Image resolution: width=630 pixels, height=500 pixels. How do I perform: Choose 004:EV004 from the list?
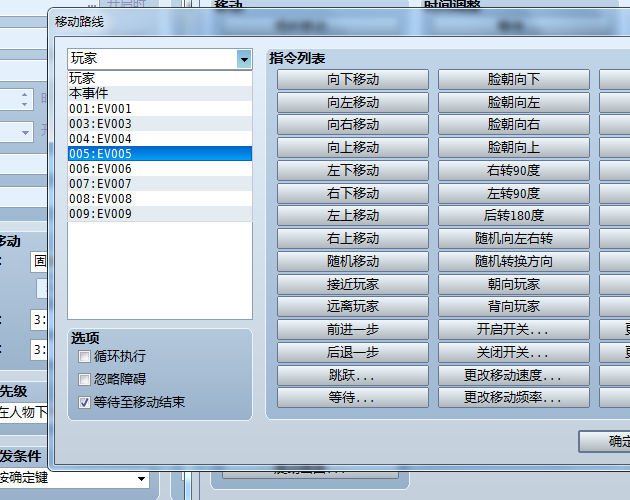click(x=160, y=139)
